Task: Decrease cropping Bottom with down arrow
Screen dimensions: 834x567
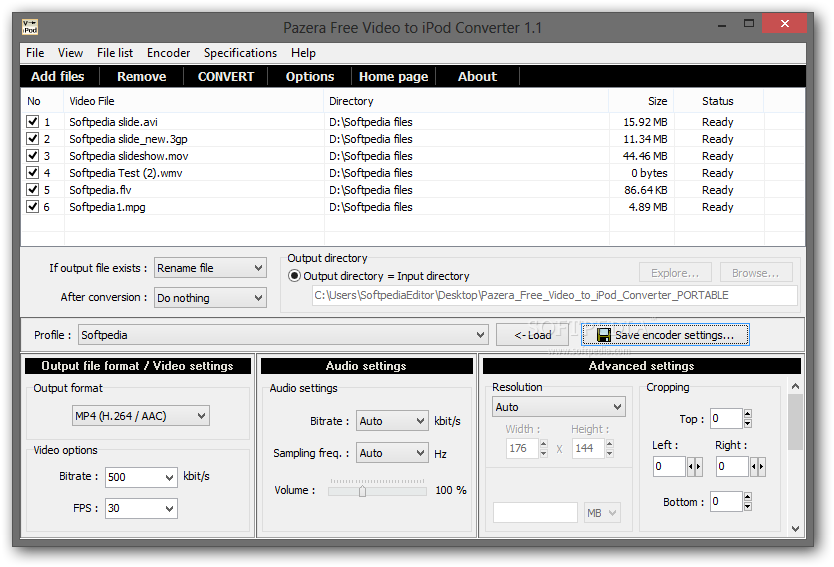Action: pyautogui.click(x=748, y=506)
